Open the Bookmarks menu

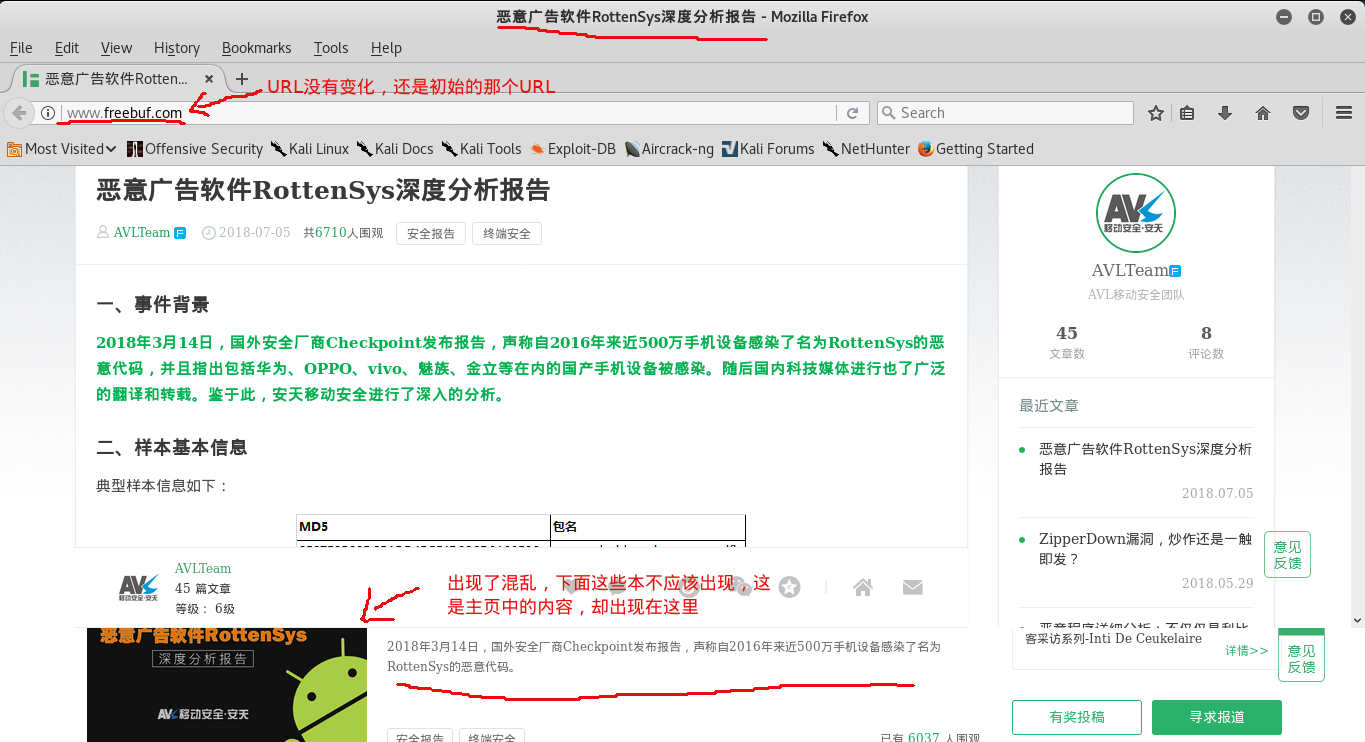click(x=256, y=48)
